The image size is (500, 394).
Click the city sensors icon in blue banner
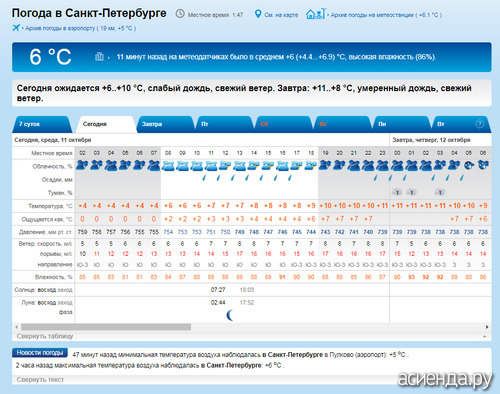click(99, 56)
